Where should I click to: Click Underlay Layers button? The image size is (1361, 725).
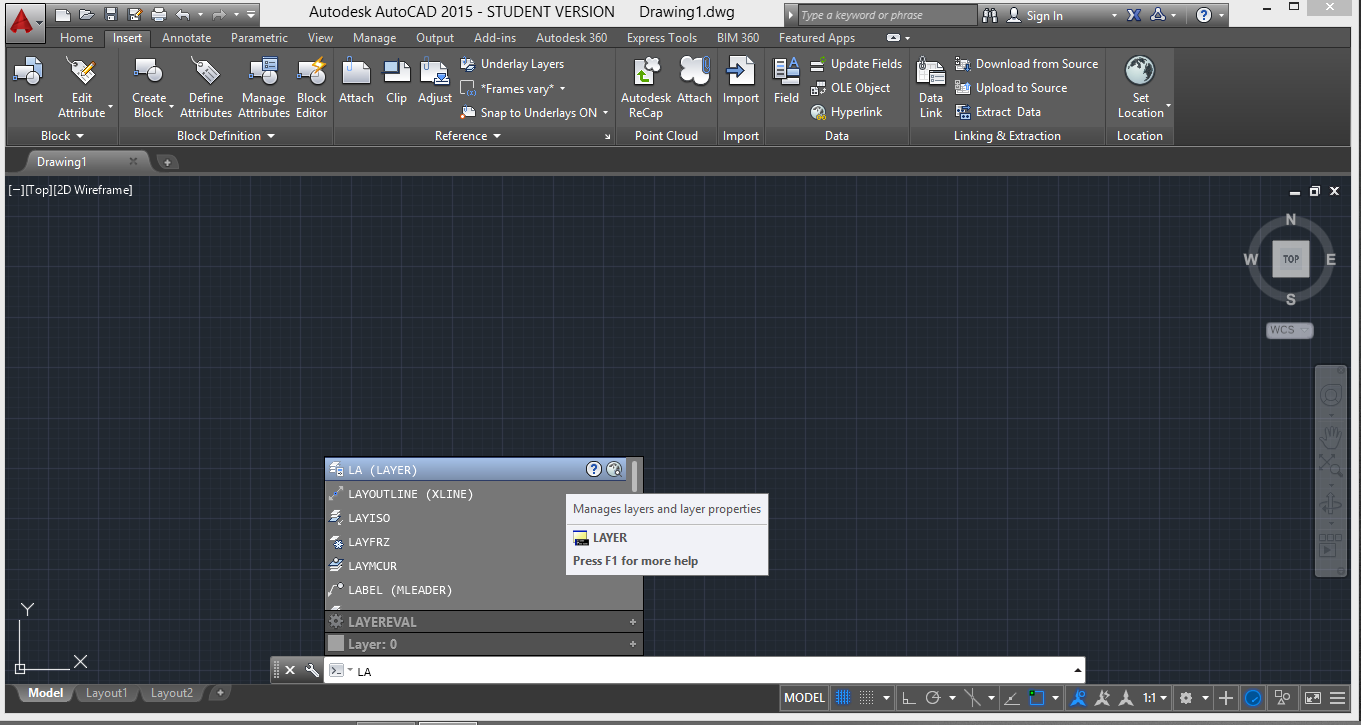click(512, 64)
